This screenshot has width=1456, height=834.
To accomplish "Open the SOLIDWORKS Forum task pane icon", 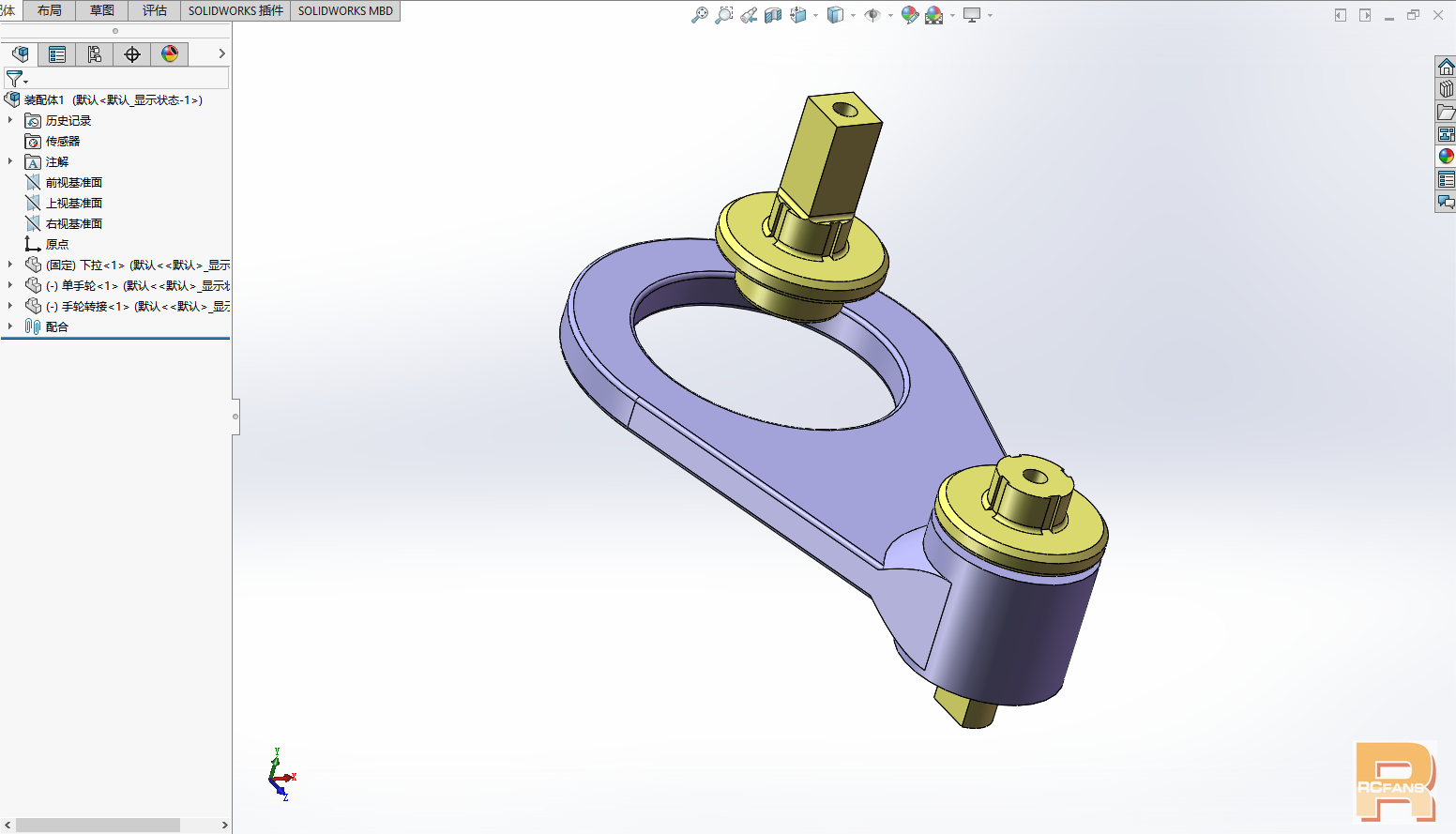I will 1446,202.
